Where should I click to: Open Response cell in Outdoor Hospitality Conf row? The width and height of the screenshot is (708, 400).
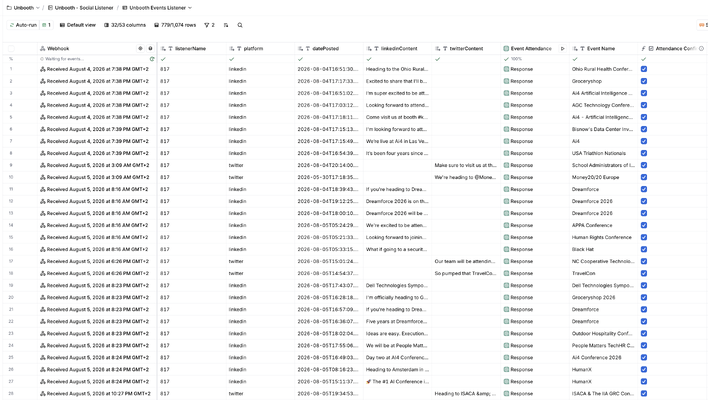(x=535, y=334)
